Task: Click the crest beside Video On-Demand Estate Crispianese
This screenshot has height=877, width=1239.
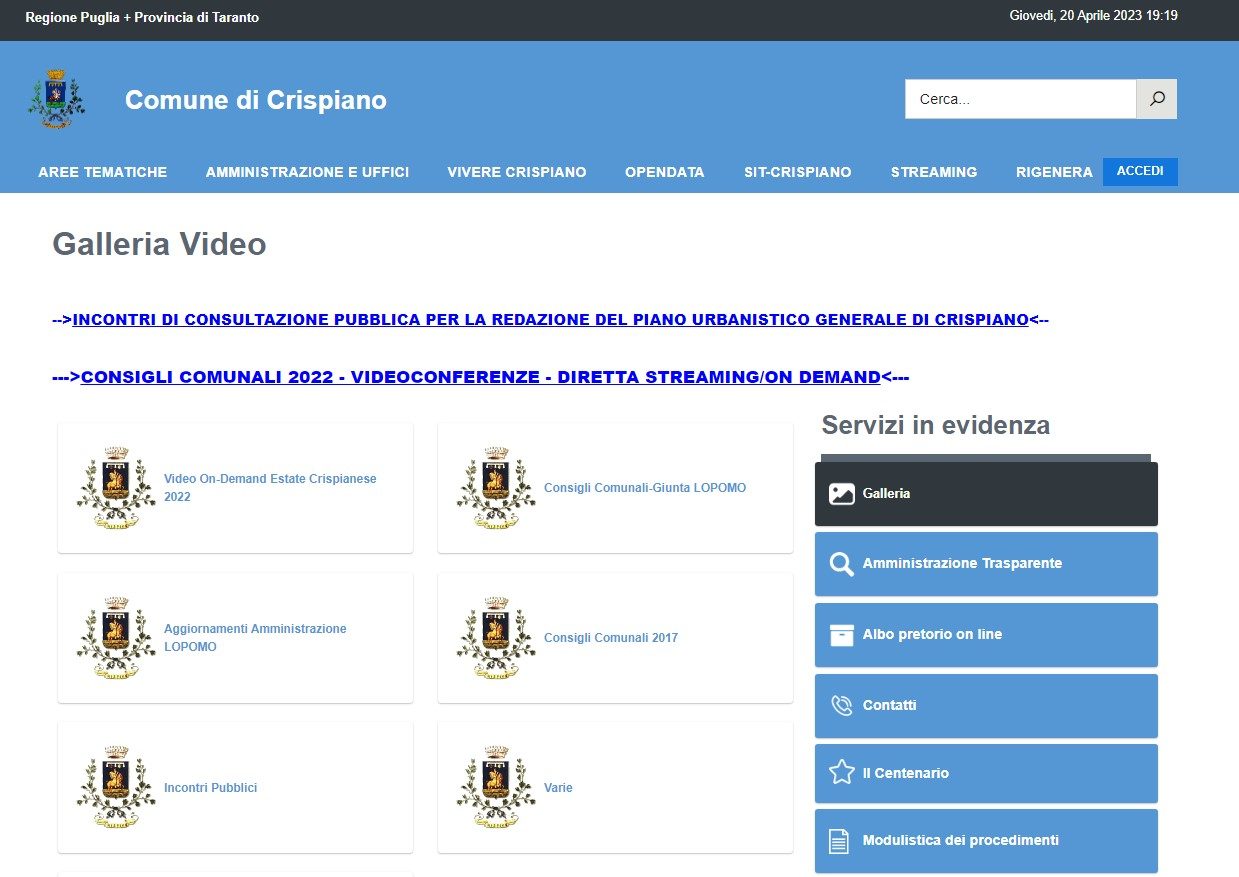Action: point(116,488)
